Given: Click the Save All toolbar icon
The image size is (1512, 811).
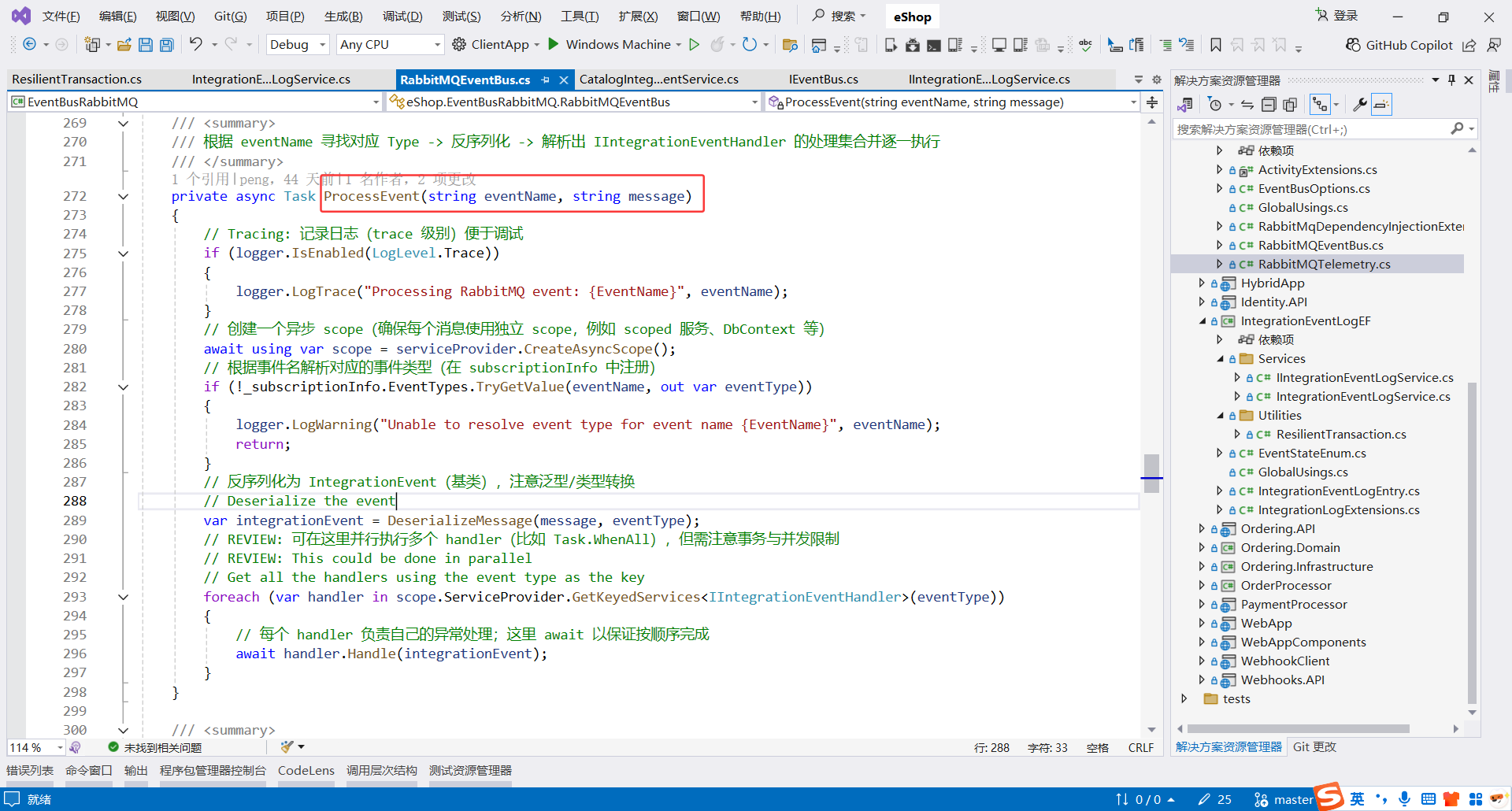Looking at the screenshot, I should point(166,44).
